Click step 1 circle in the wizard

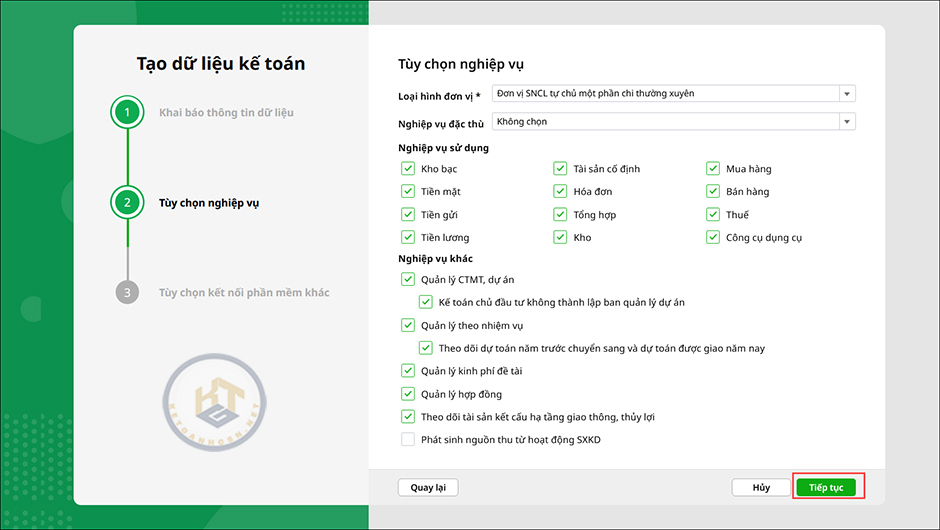[127, 112]
